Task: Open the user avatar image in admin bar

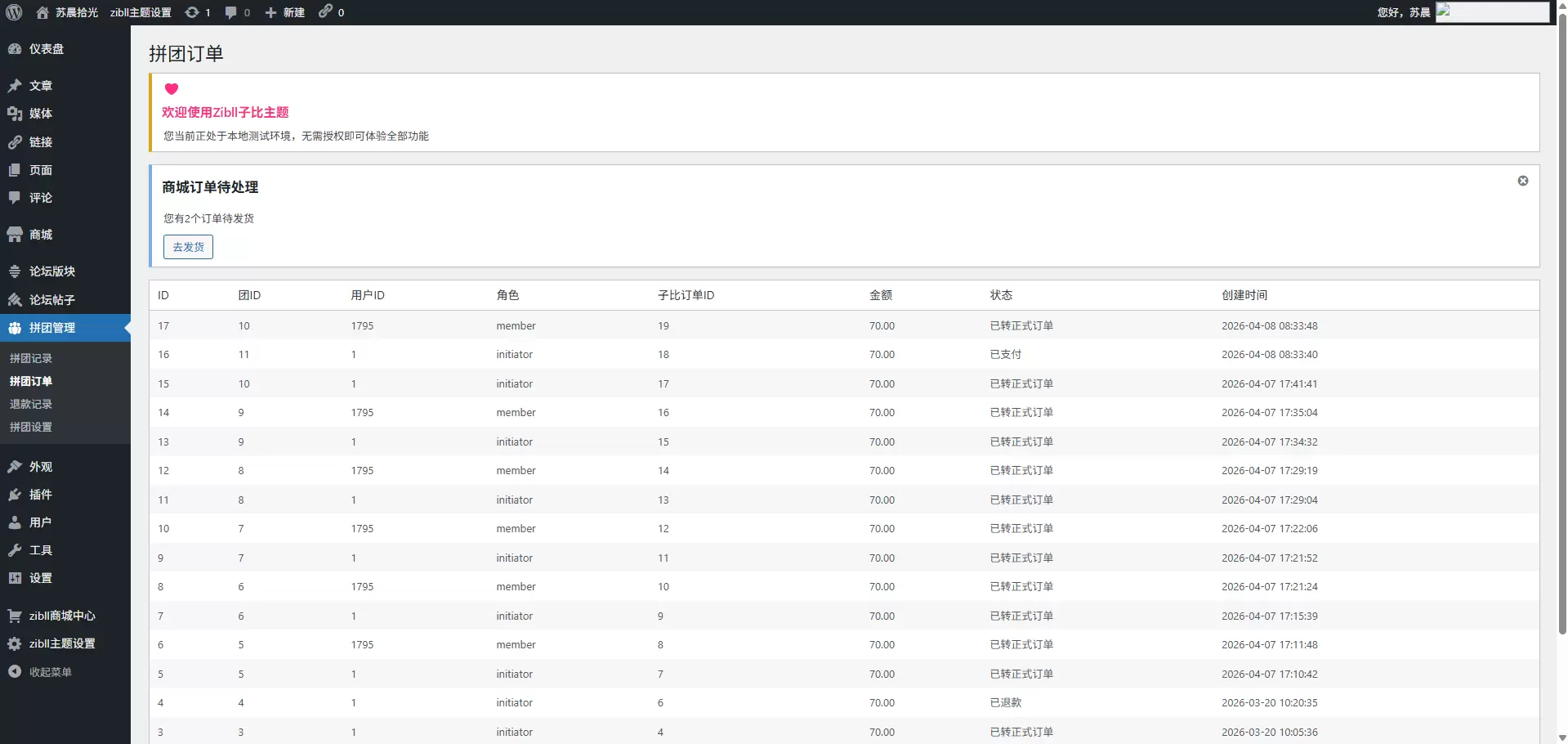Action: point(1492,11)
